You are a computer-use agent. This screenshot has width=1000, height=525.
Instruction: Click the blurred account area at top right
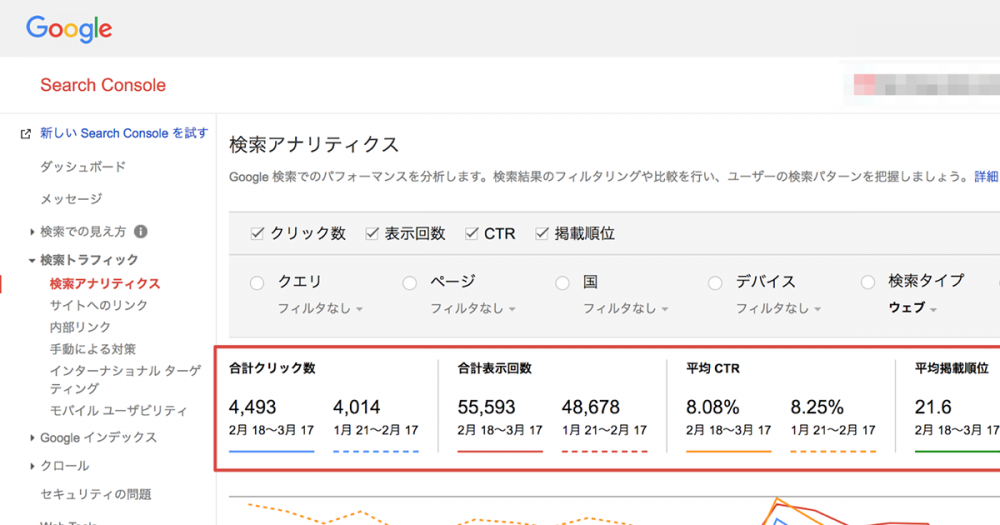pyautogui.click(x=926, y=85)
